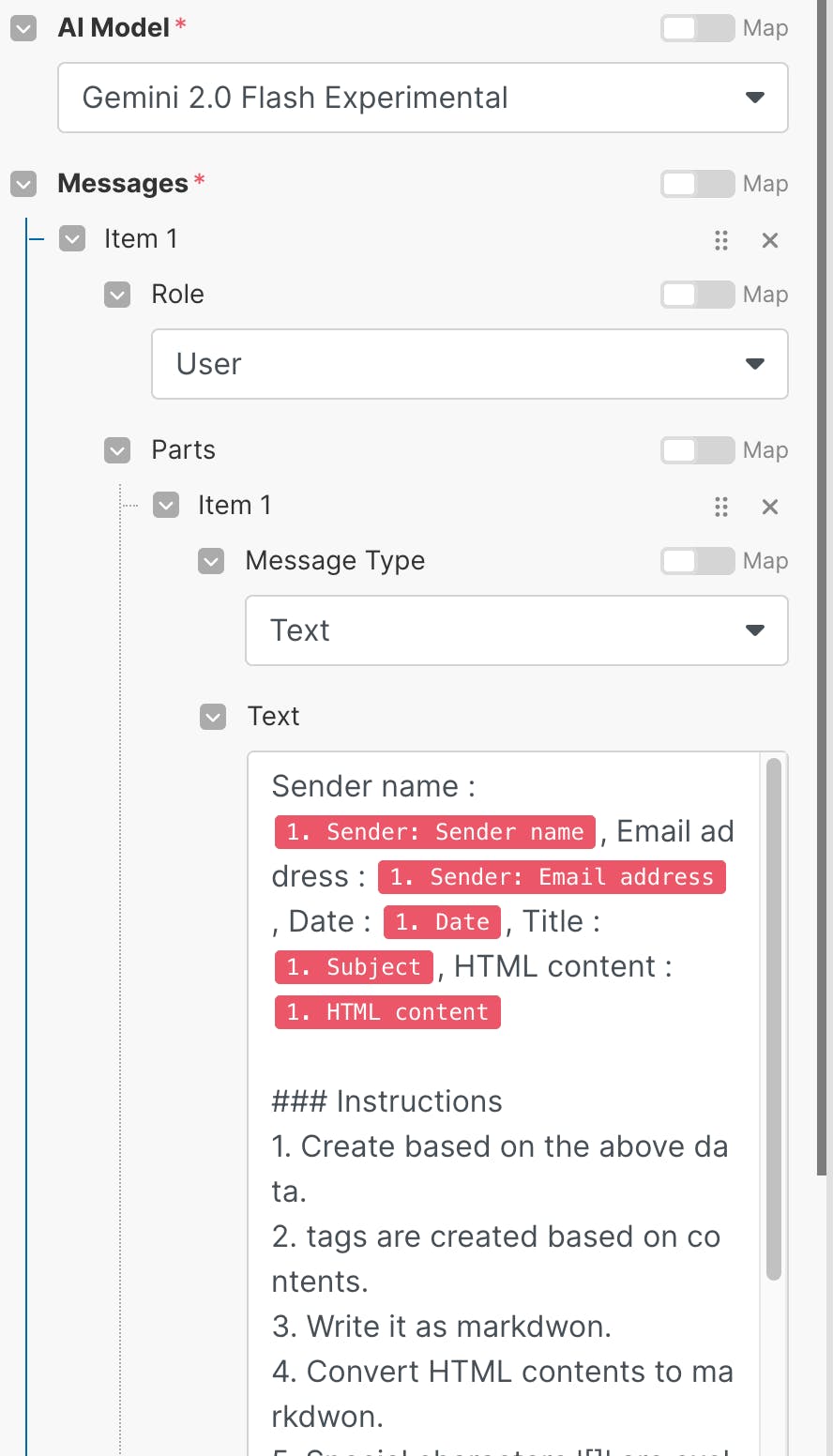The height and width of the screenshot is (1456, 833).
Task: Remove Parts Item 1 with X icon
Action: tap(770, 507)
